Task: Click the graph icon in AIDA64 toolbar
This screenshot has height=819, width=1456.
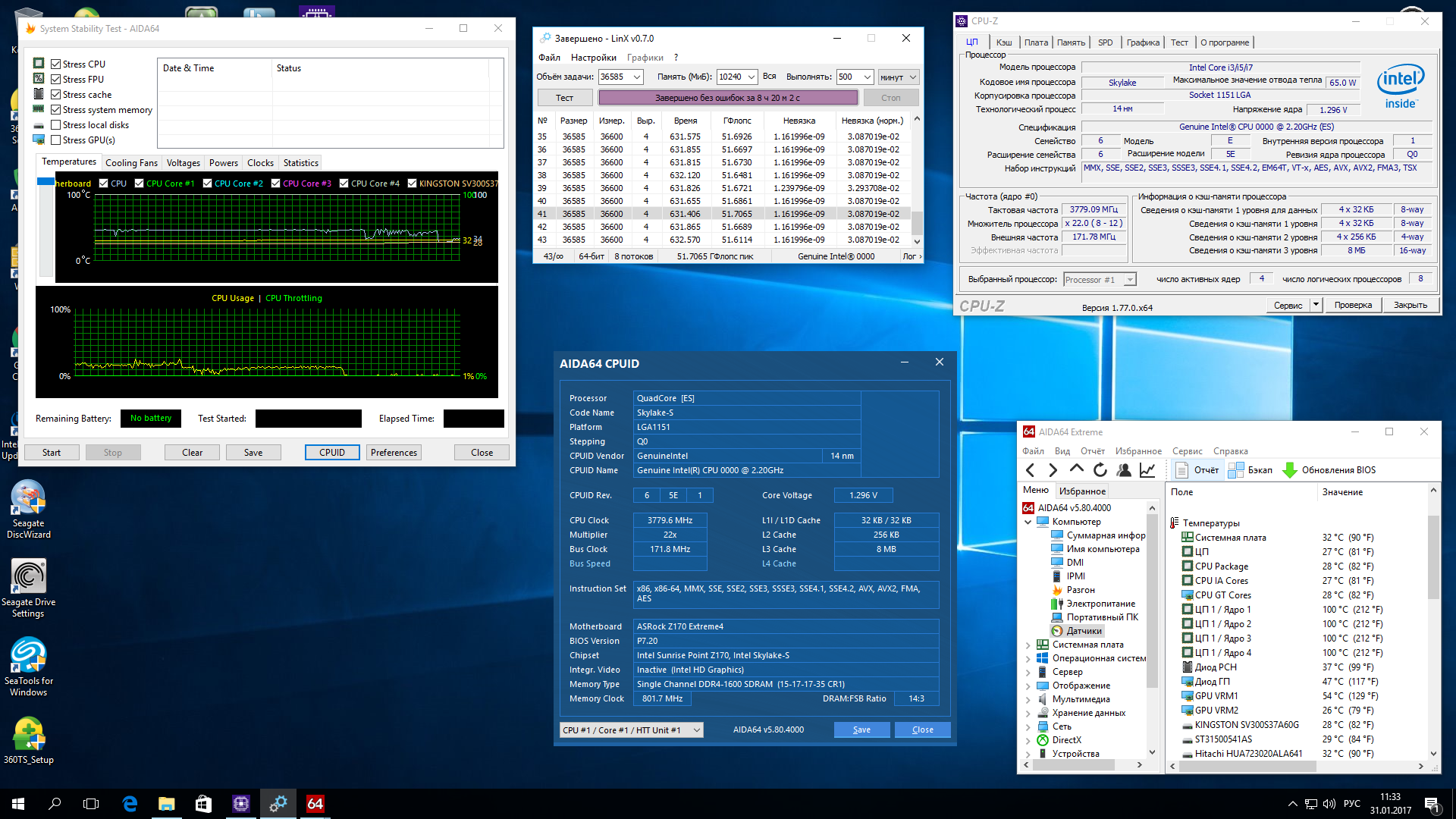Action: [1147, 470]
